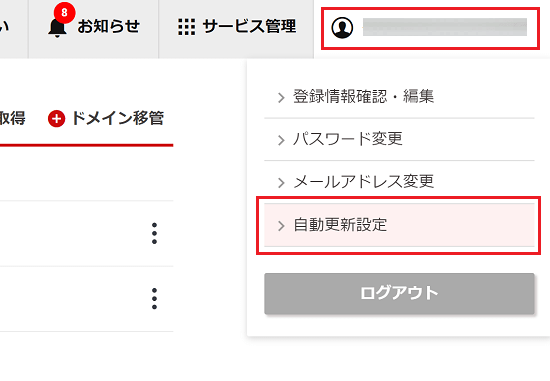The image size is (550, 381).
Task: Click the ログアウト button
Action: [x=399, y=294]
